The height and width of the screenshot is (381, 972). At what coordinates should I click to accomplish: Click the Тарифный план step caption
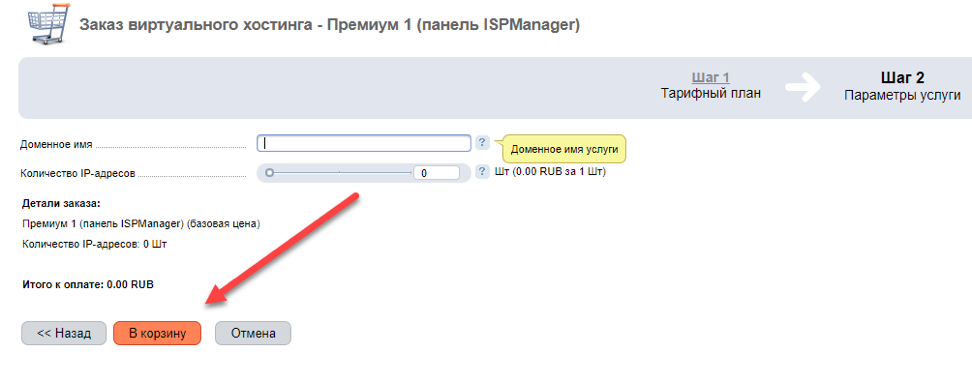(710, 94)
